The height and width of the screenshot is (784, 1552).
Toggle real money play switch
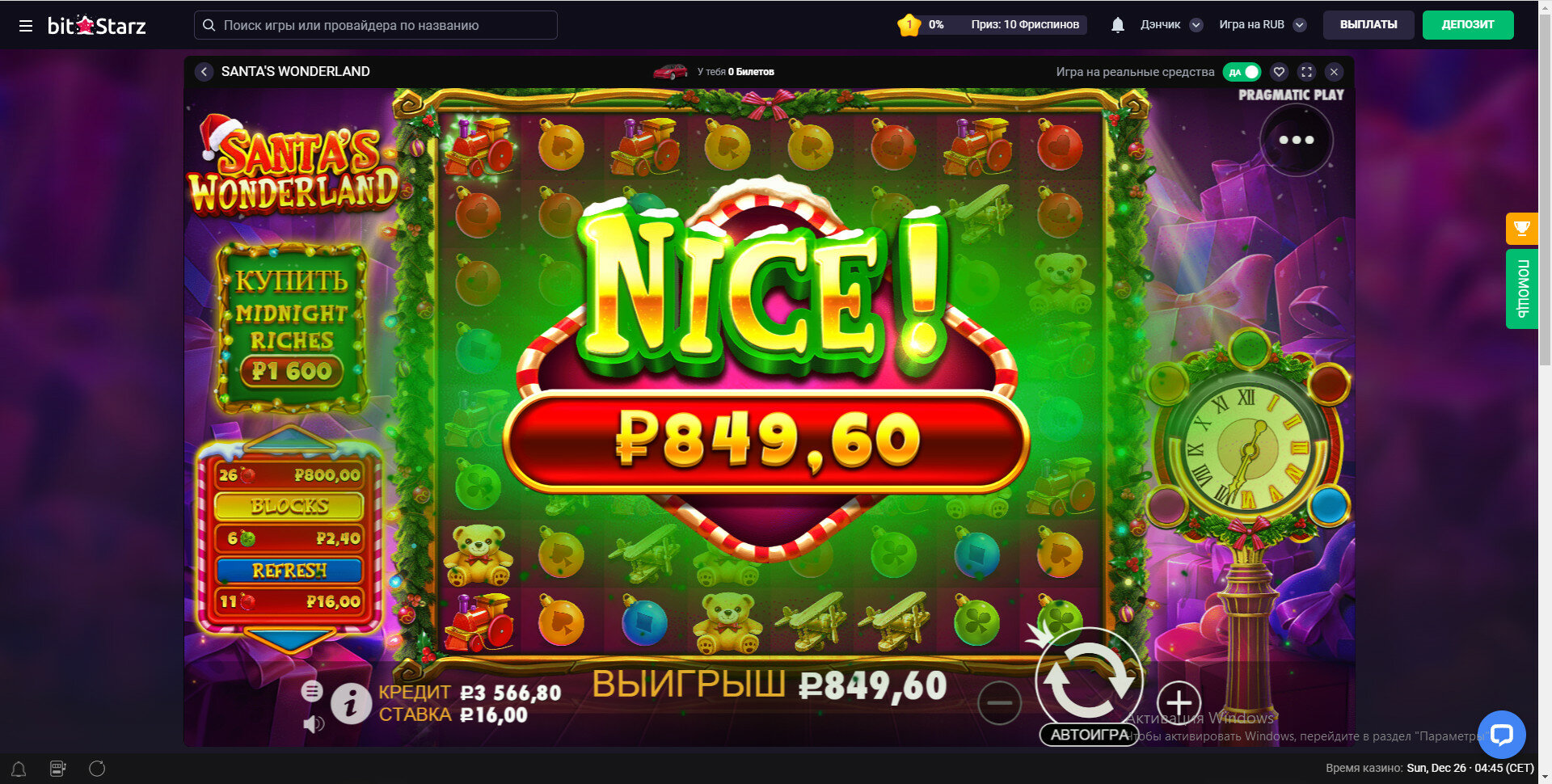click(1242, 72)
